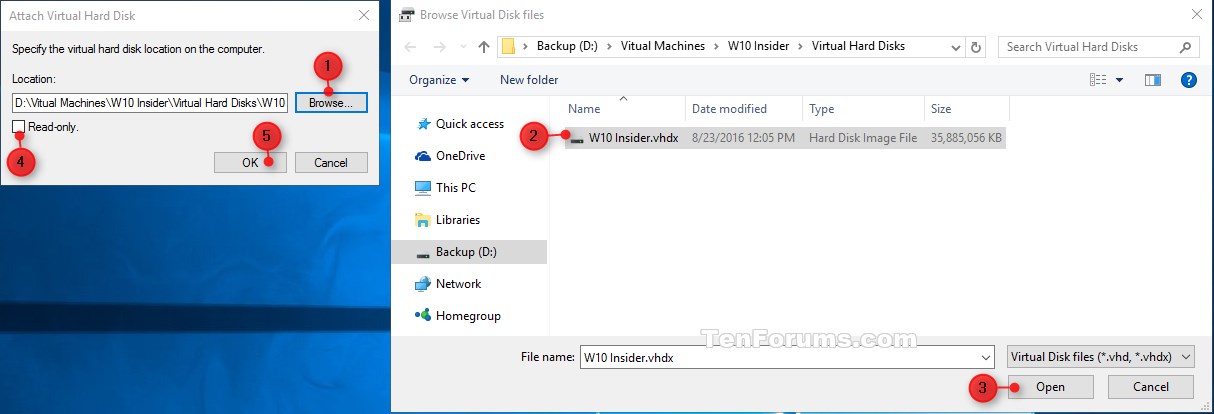The height and width of the screenshot is (414, 1214).
Task: Click the search magnifier icon
Action: (1185, 47)
